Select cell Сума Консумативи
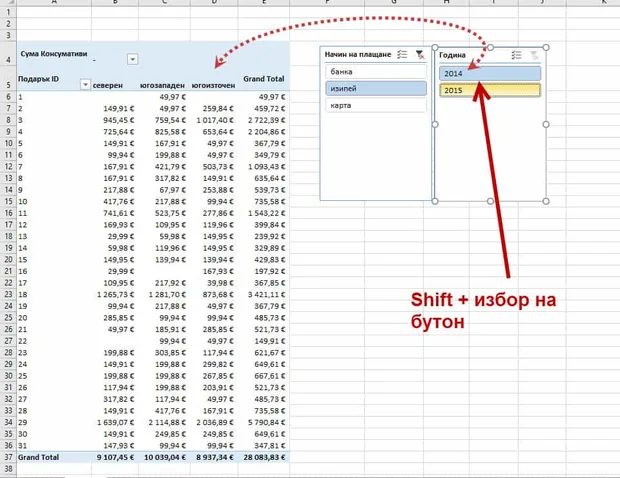Image resolution: width=620 pixels, height=478 pixels. (54, 54)
